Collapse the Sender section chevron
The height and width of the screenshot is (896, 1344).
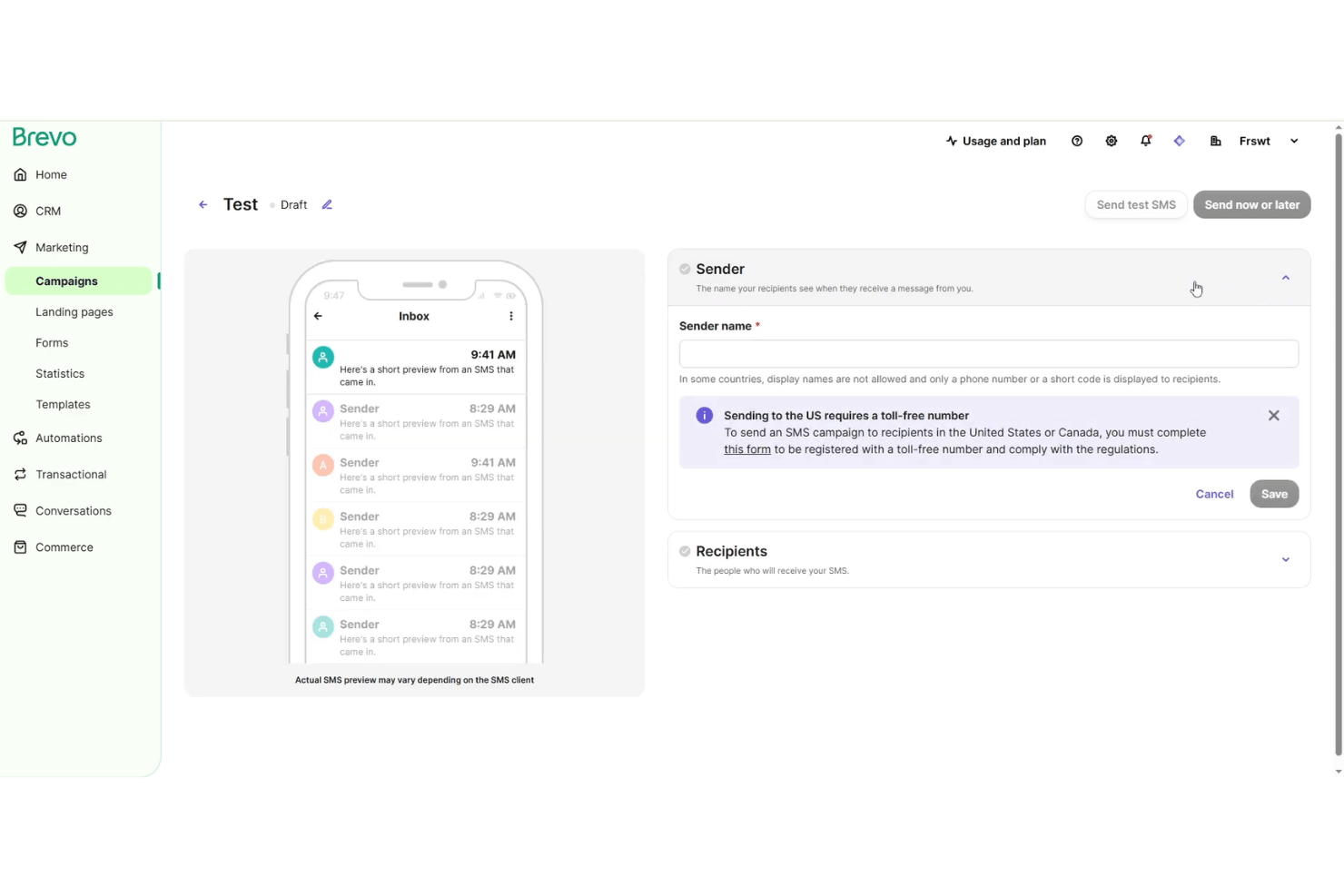pos(1286,278)
